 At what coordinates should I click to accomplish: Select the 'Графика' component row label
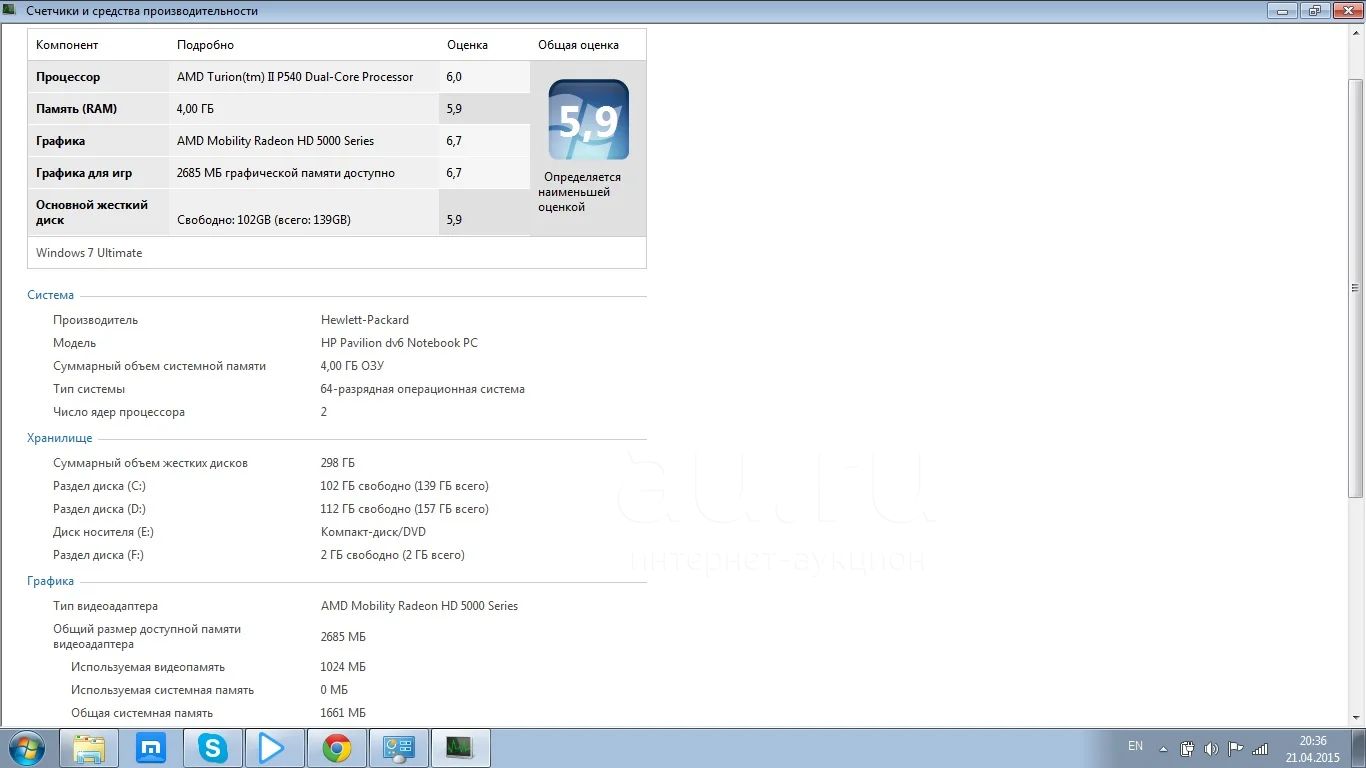pos(60,141)
